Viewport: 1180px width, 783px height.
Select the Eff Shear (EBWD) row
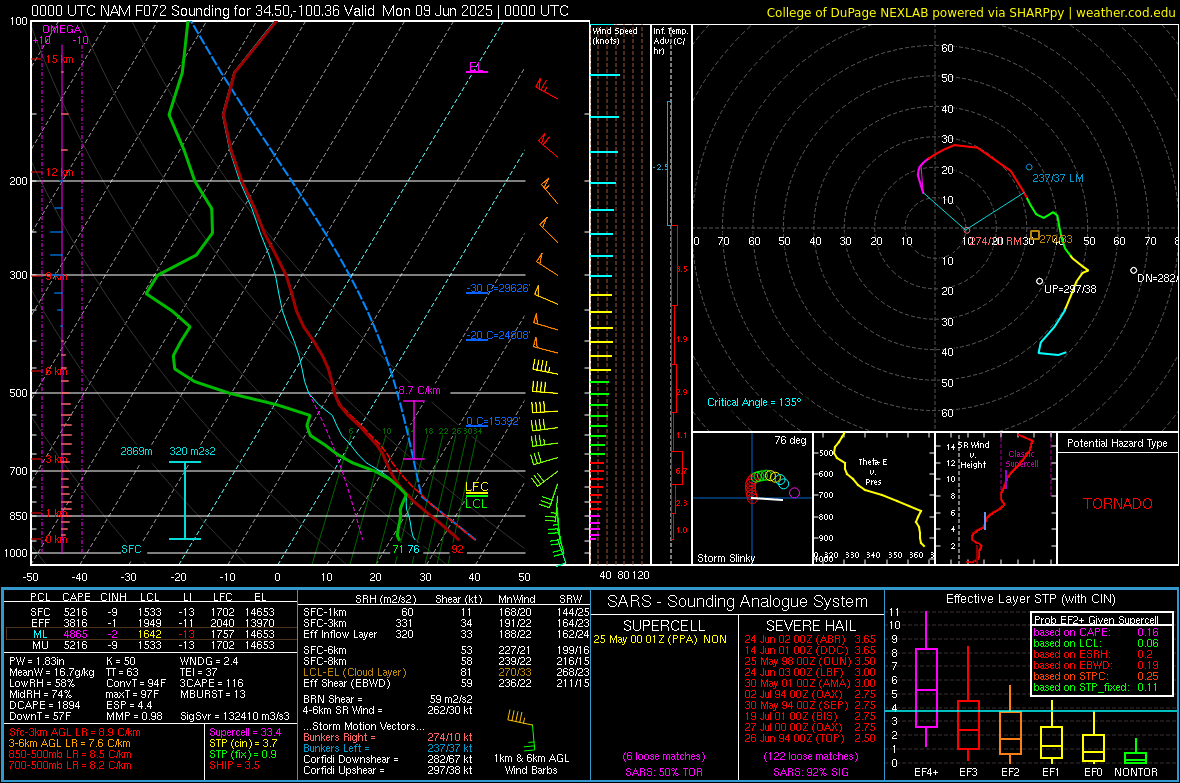(x=444, y=684)
